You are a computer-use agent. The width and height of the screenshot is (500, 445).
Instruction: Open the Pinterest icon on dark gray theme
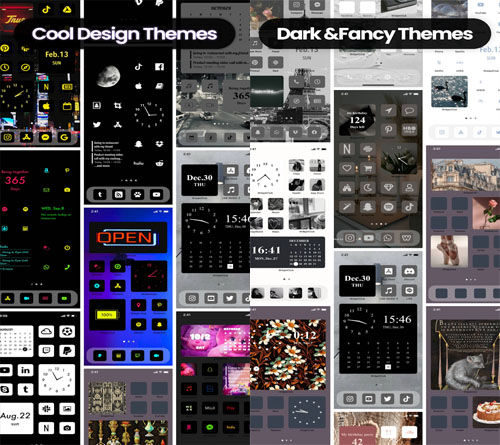point(389,129)
